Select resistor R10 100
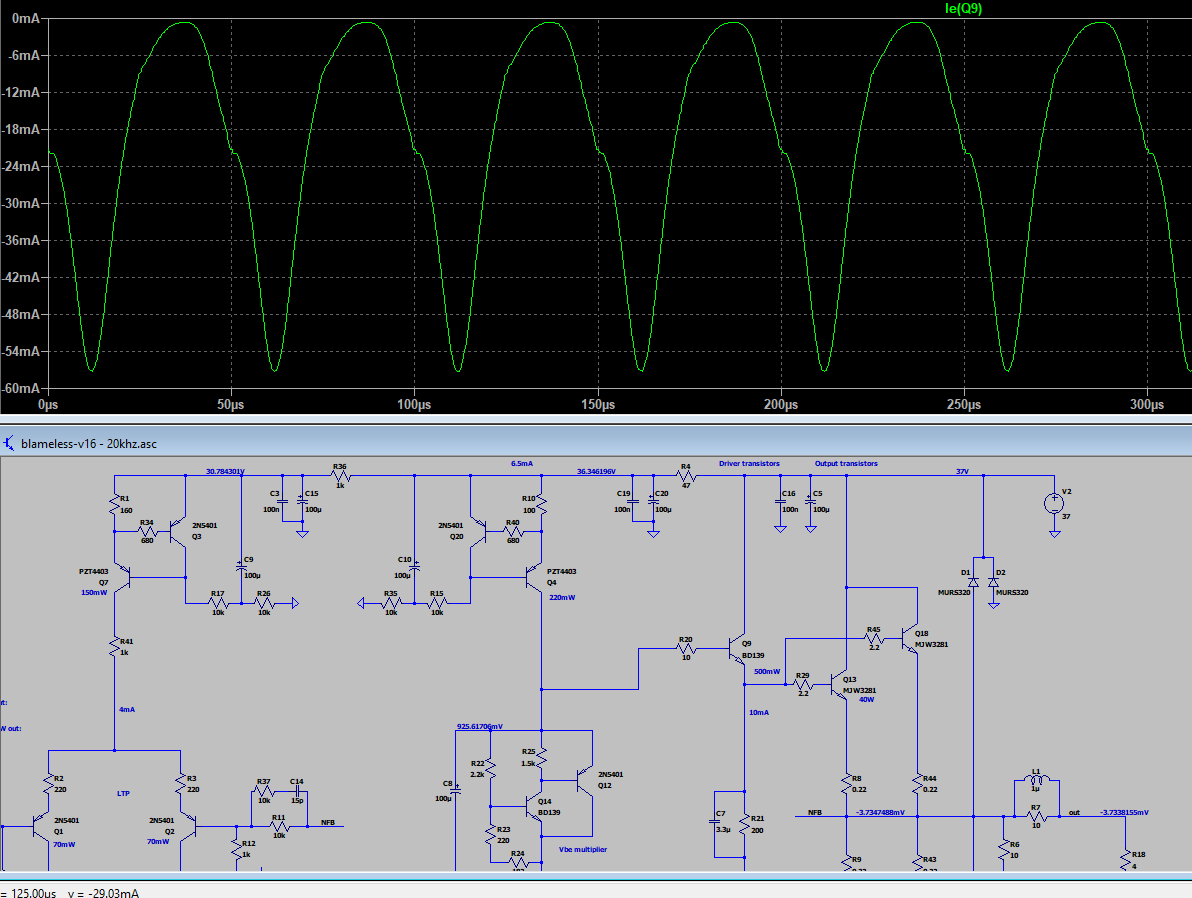1192x898 pixels. [541, 505]
